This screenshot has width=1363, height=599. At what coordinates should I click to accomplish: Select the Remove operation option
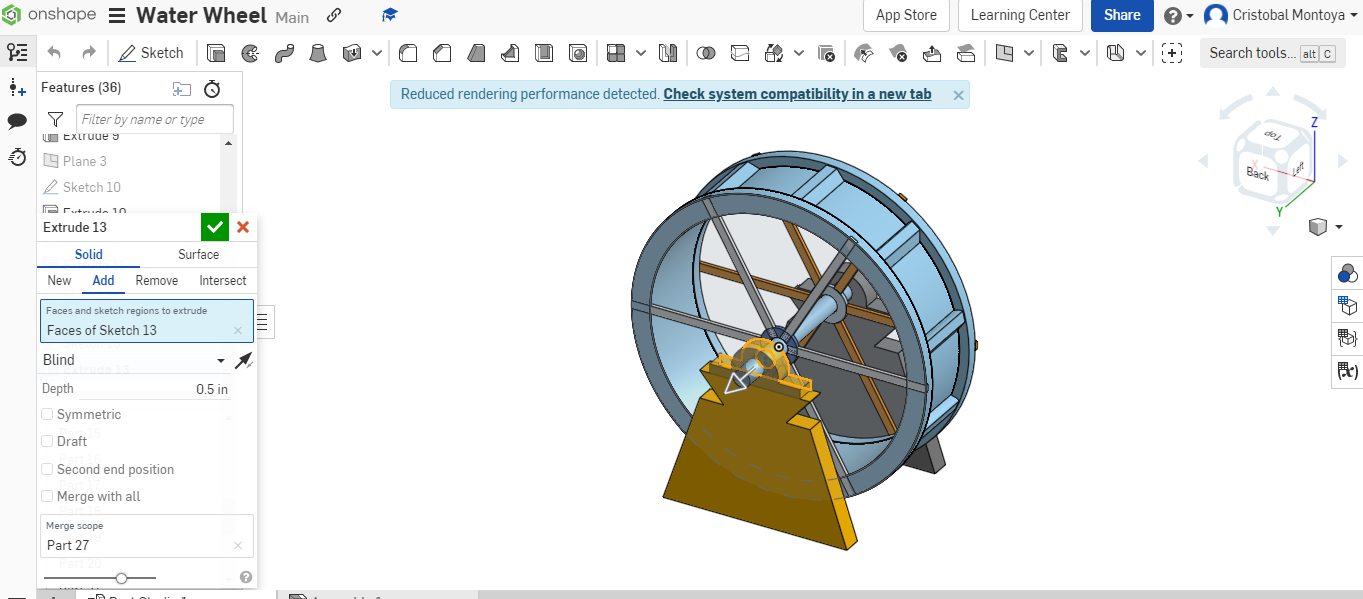[x=157, y=281]
